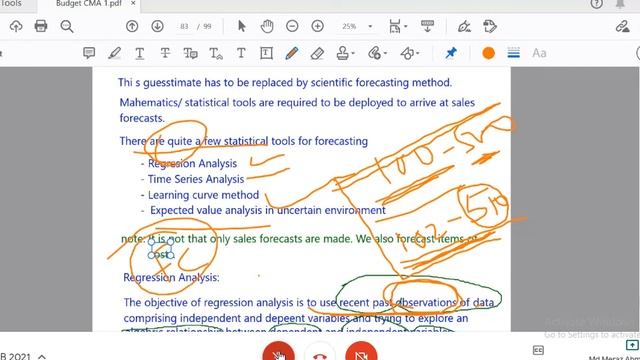The image size is (640, 360).
Task: Close the Budget CMA 1.pdf tab
Action: tap(133, 3)
